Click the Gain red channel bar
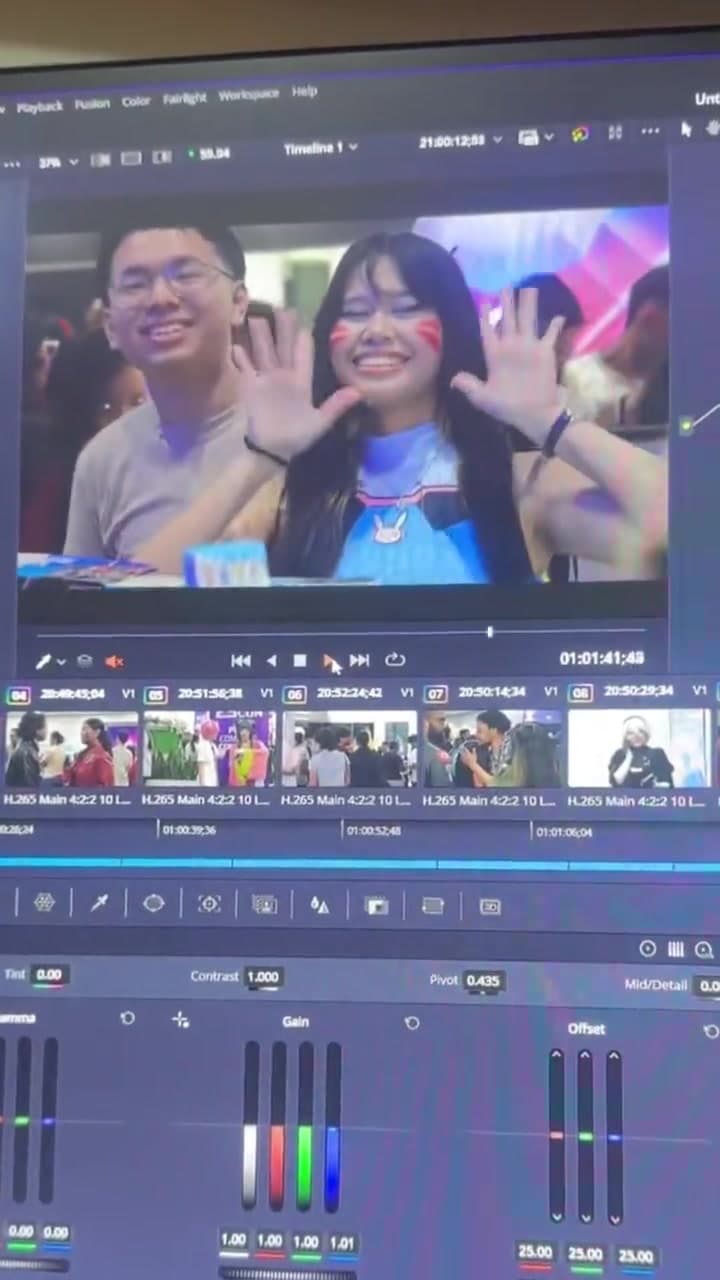720x1280 pixels. 277,1126
